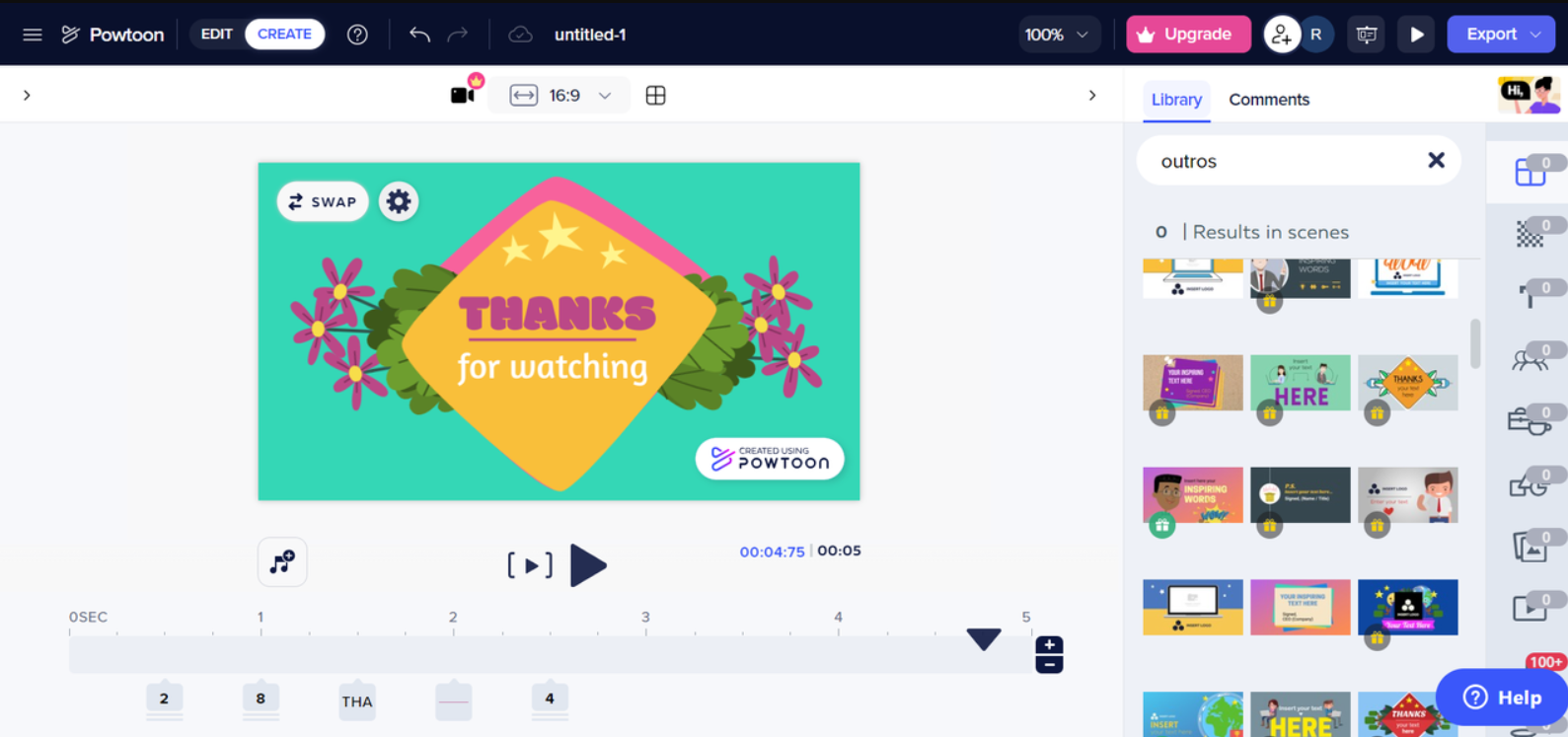
Task: Open the Videos category in sidebar
Action: click(1531, 608)
